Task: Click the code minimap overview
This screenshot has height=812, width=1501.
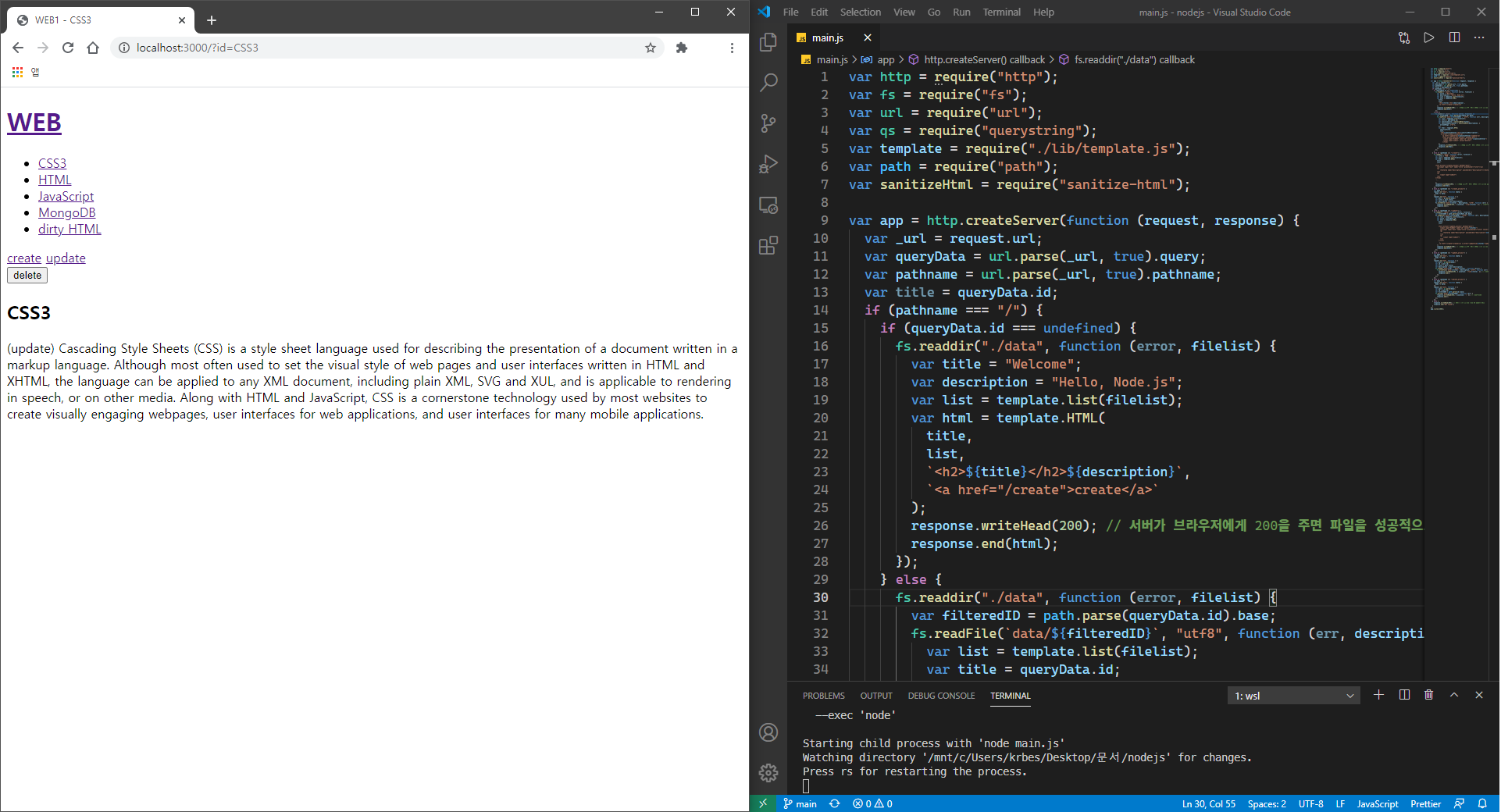Action: [1457, 187]
